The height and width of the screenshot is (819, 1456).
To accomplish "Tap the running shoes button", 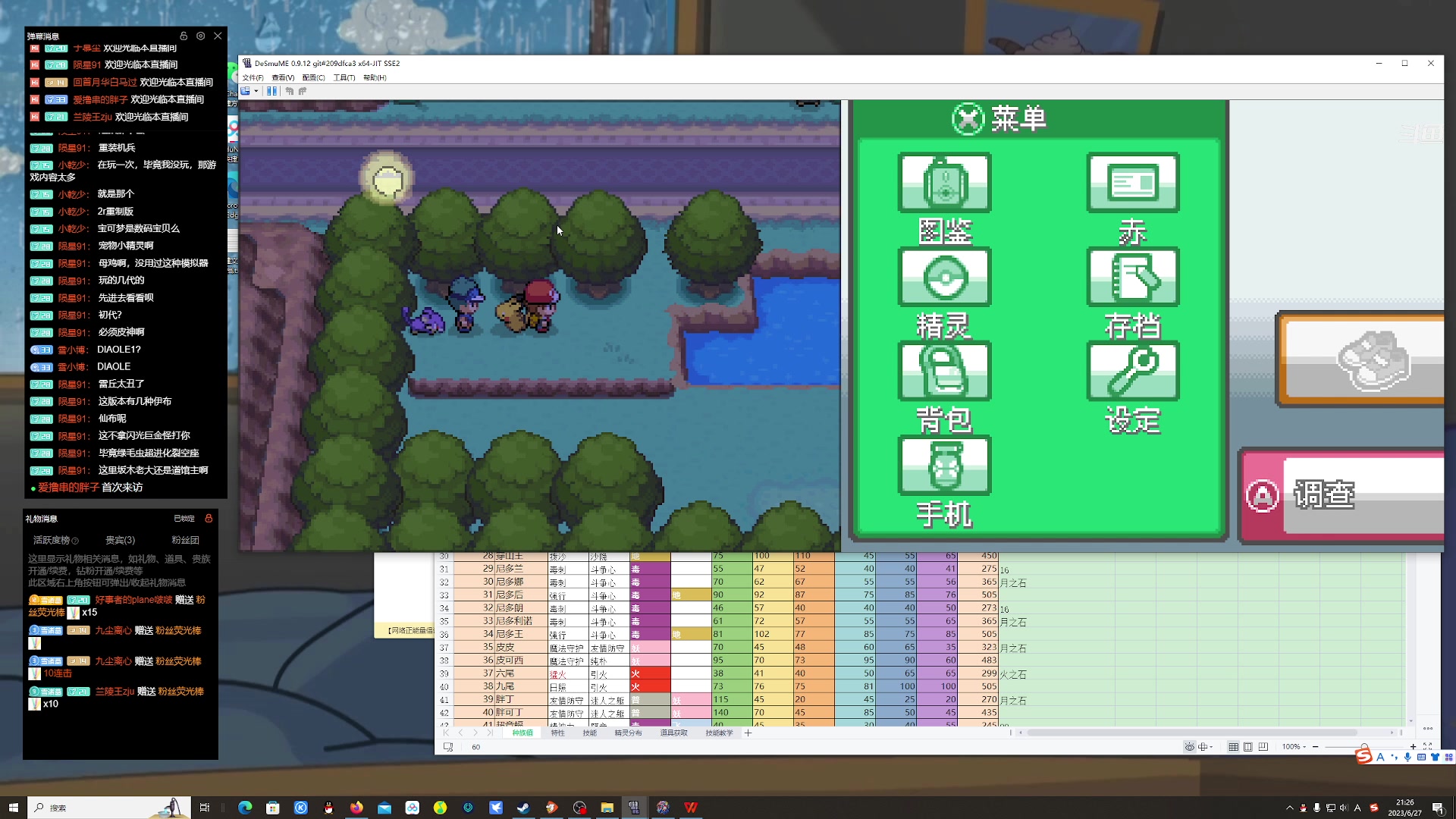I will click(x=1362, y=359).
